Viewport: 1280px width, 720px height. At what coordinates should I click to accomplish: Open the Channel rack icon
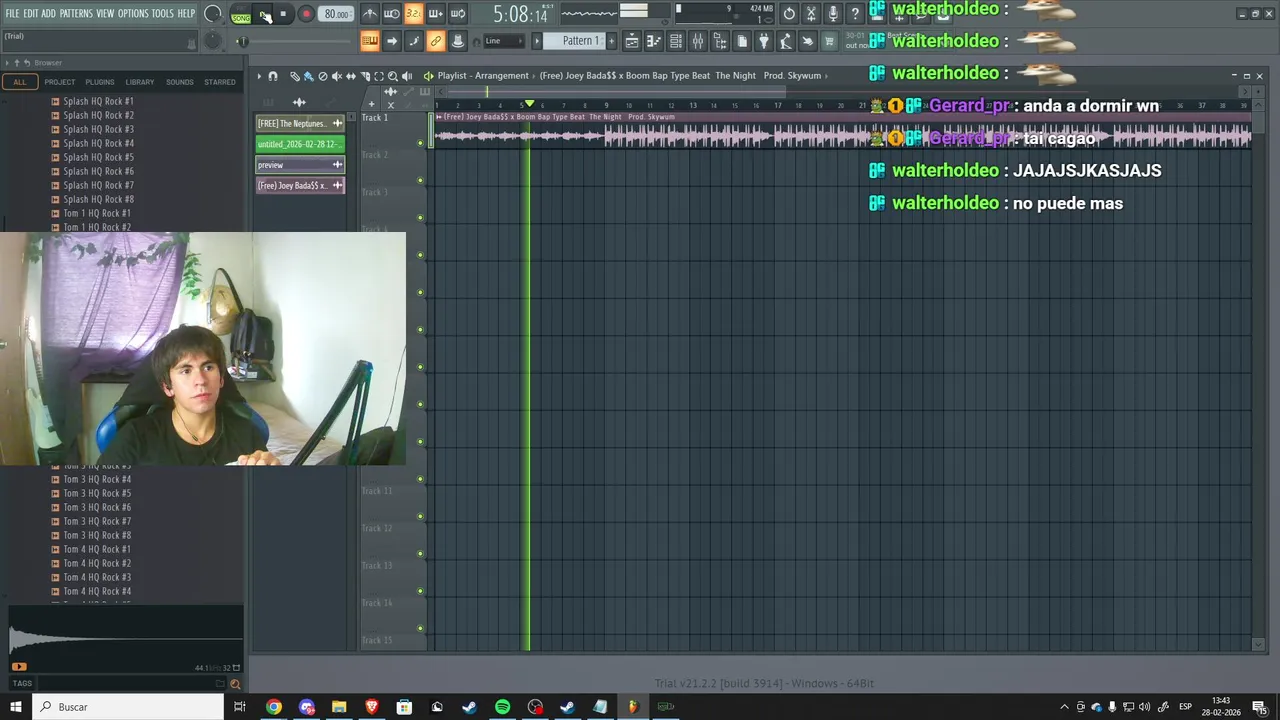pyautogui.click(x=676, y=41)
